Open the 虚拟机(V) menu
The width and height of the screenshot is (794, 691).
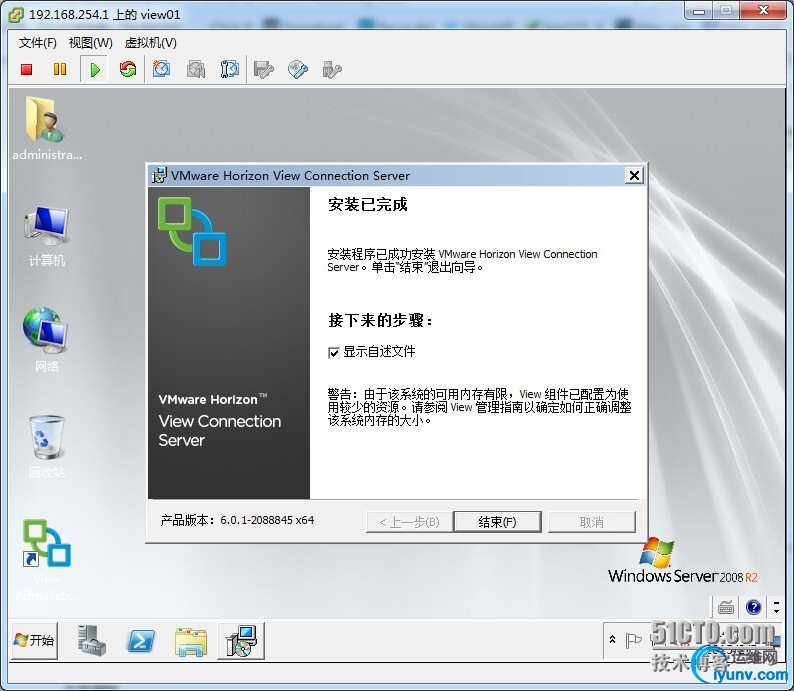(150, 43)
